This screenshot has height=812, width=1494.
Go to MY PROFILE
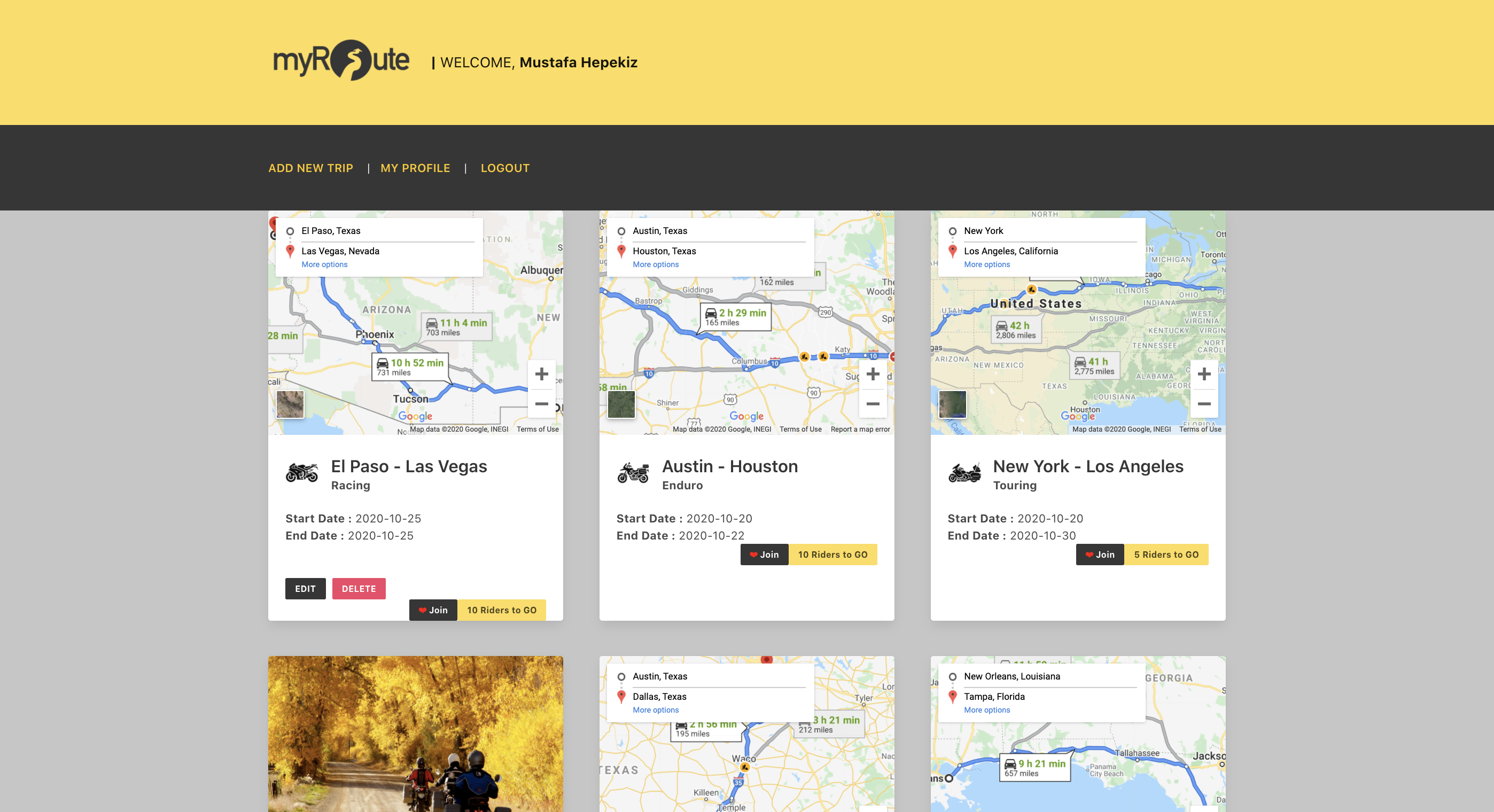415,168
